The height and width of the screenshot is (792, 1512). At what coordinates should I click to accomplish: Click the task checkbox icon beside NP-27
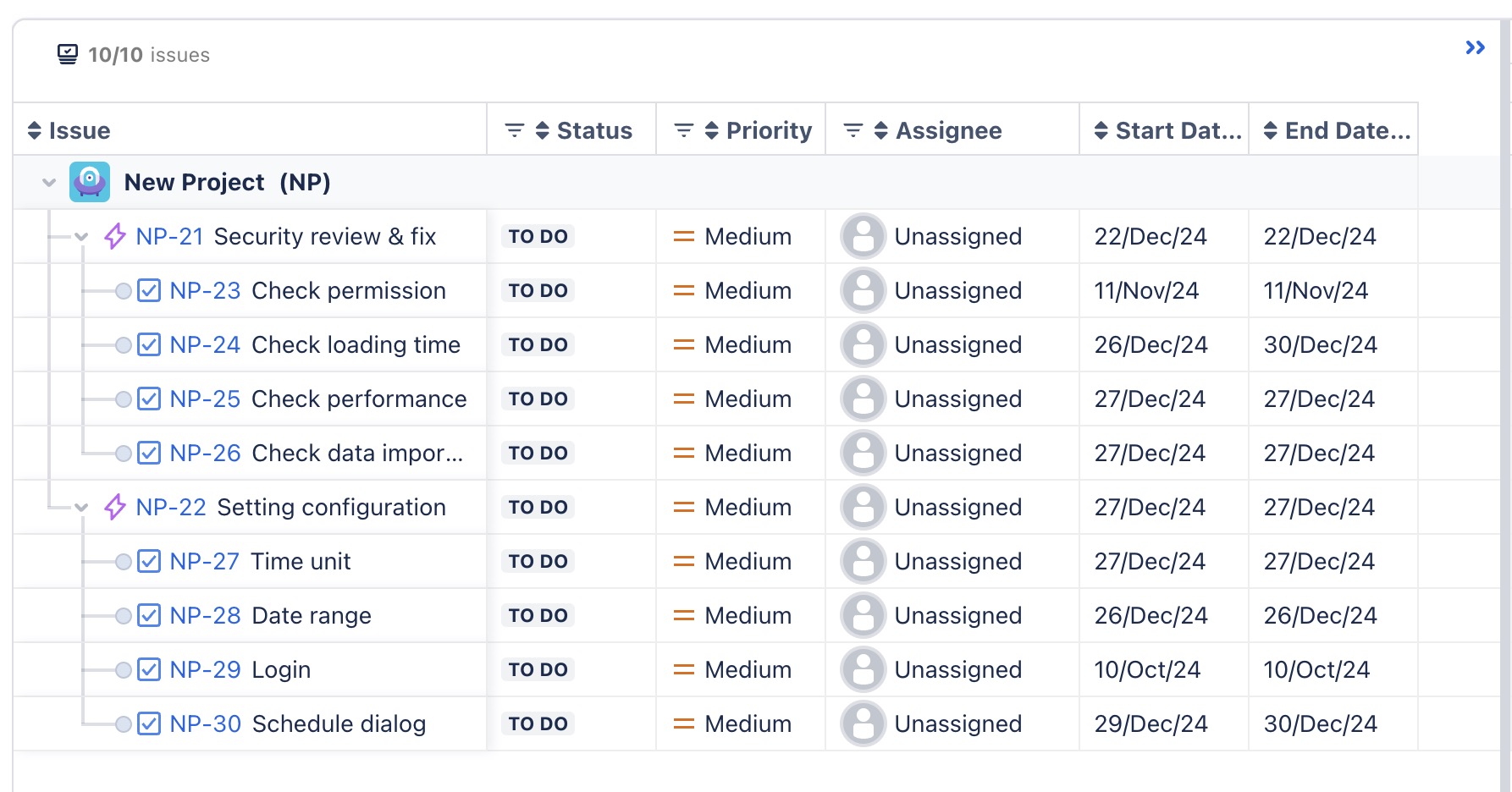149,561
